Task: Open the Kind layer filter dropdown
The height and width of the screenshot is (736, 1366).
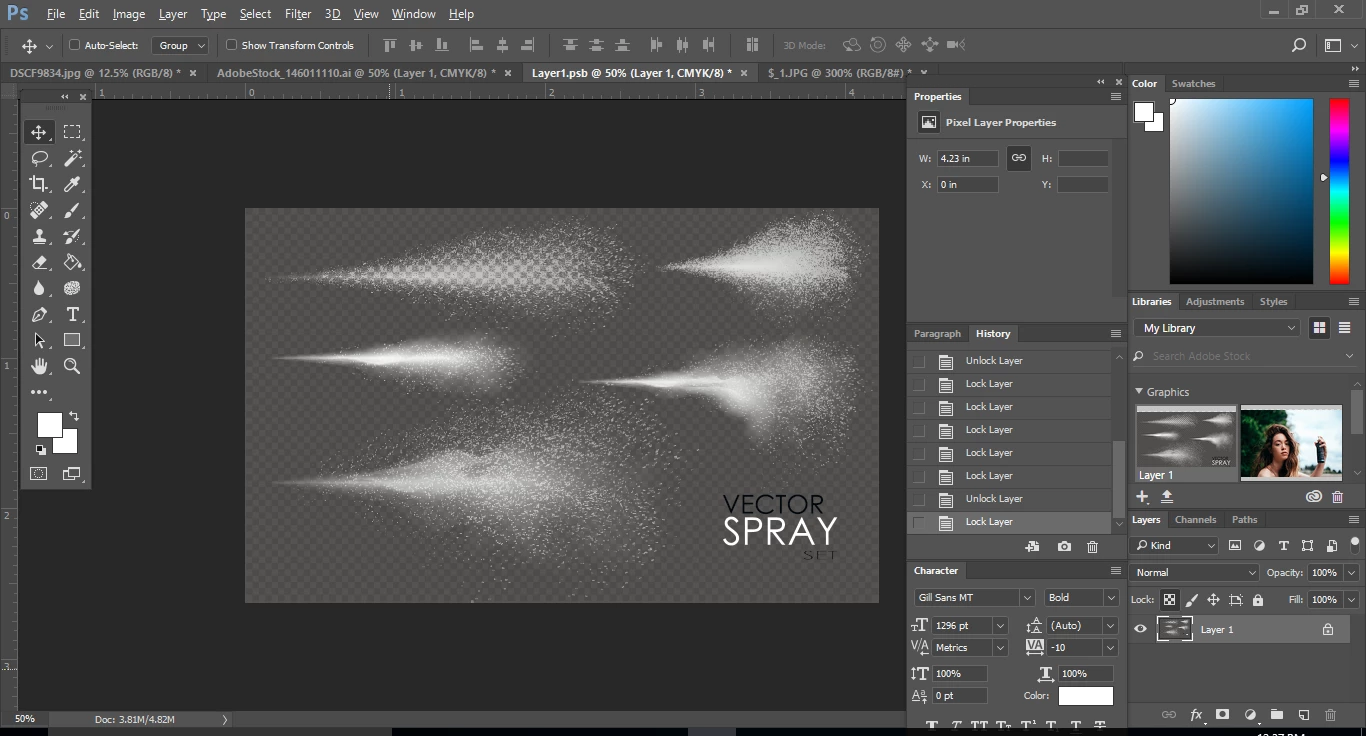Action: pos(1175,545)
